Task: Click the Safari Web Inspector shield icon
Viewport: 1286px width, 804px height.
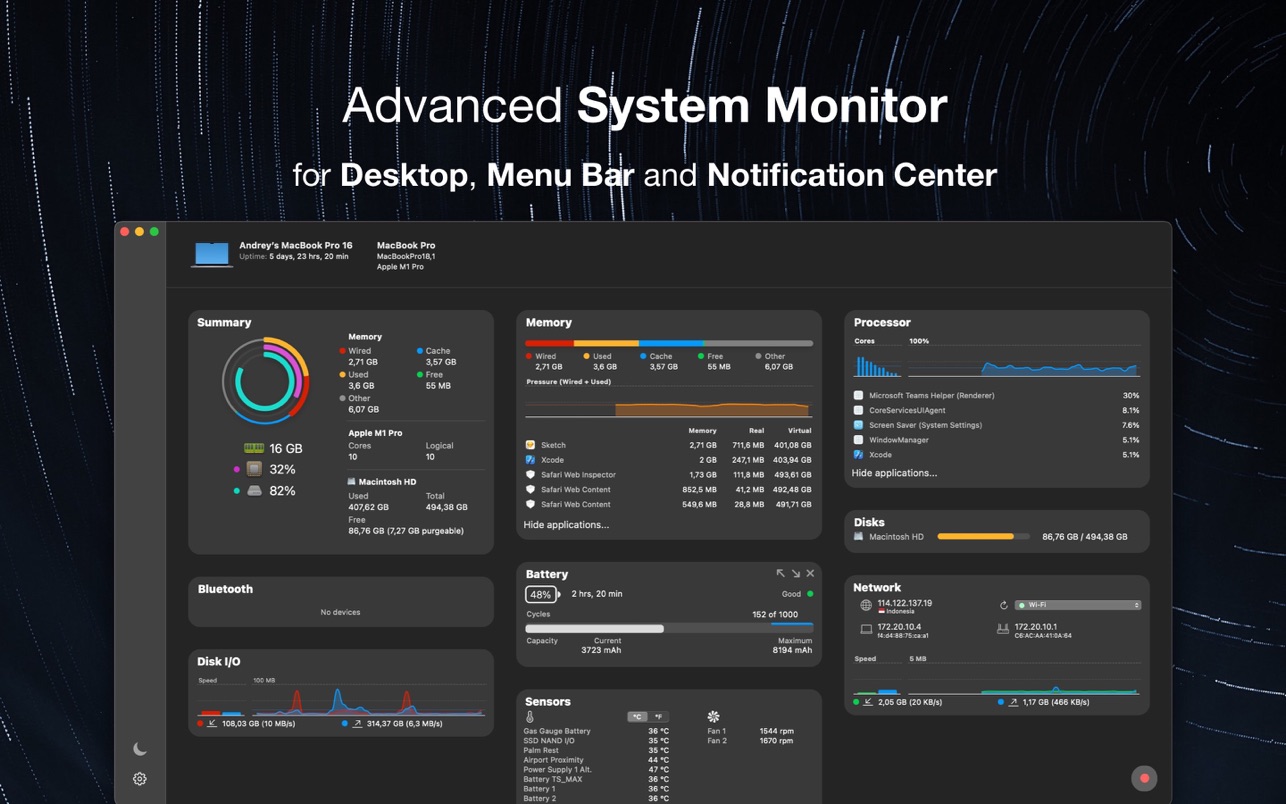Action: (x=530, y=475)
